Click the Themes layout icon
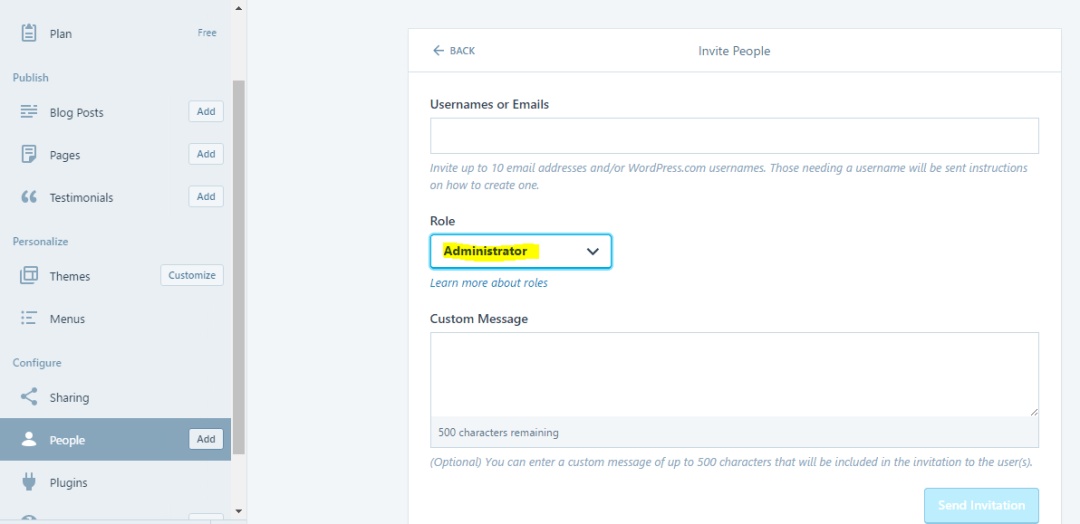The image size is (1080, 524). [29, 276]
